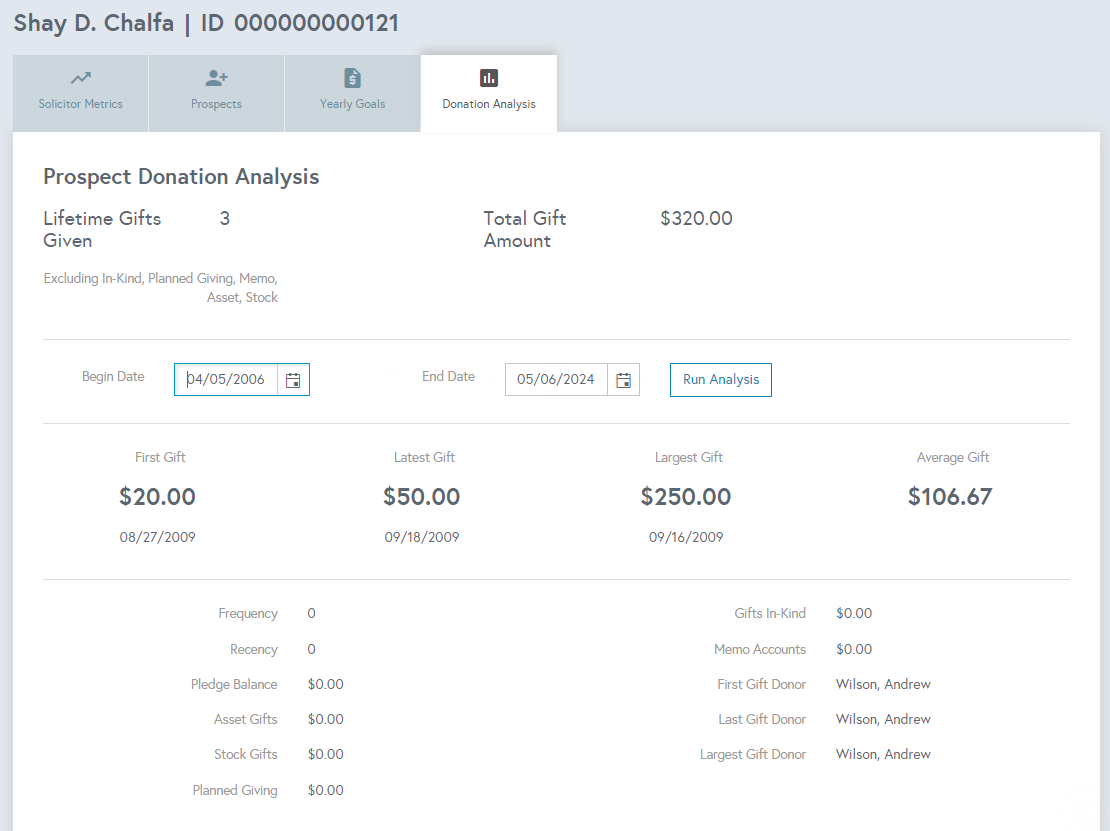Select the Lifetime Gifts Given value 3

click(x=224, y=218)
